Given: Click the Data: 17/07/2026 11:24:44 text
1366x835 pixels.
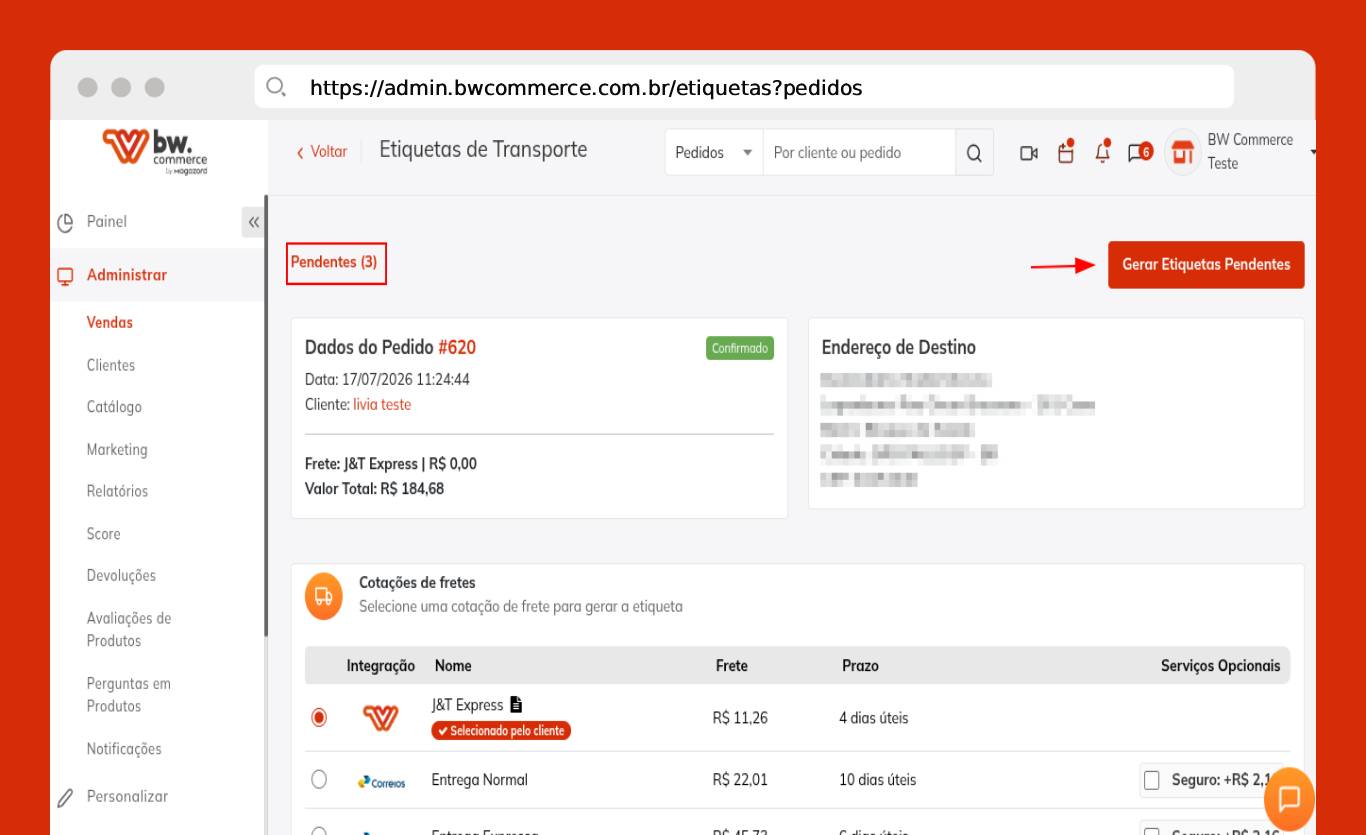Looking at the screenshot, I should pos(387,380).
